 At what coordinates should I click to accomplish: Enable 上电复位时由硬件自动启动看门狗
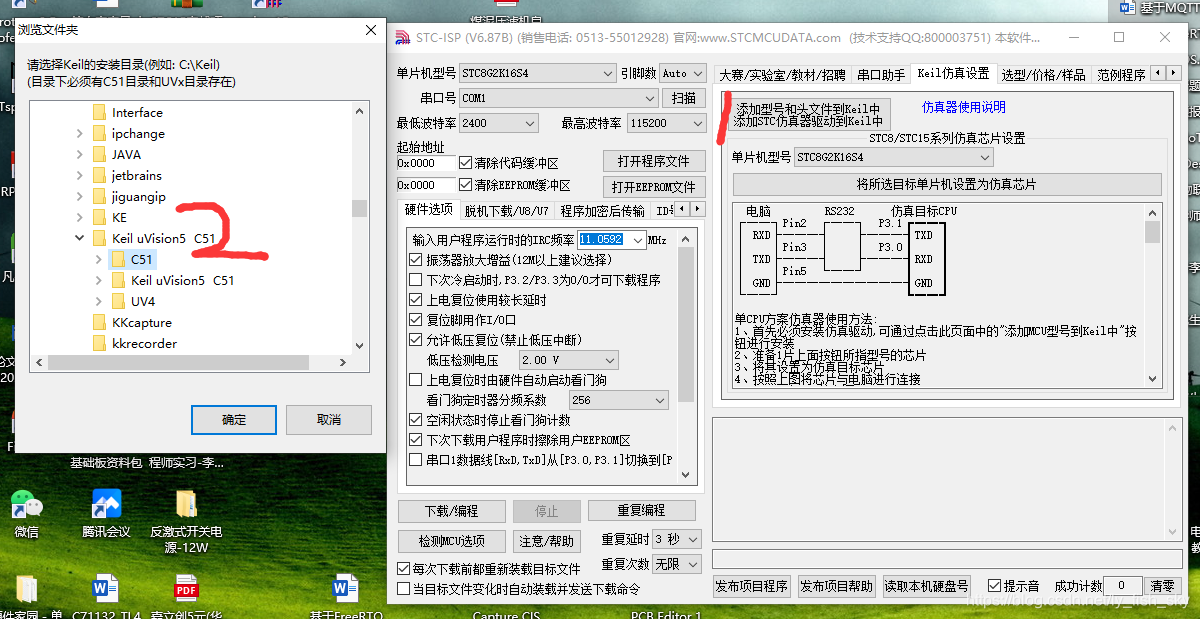(x=416, y=380)
